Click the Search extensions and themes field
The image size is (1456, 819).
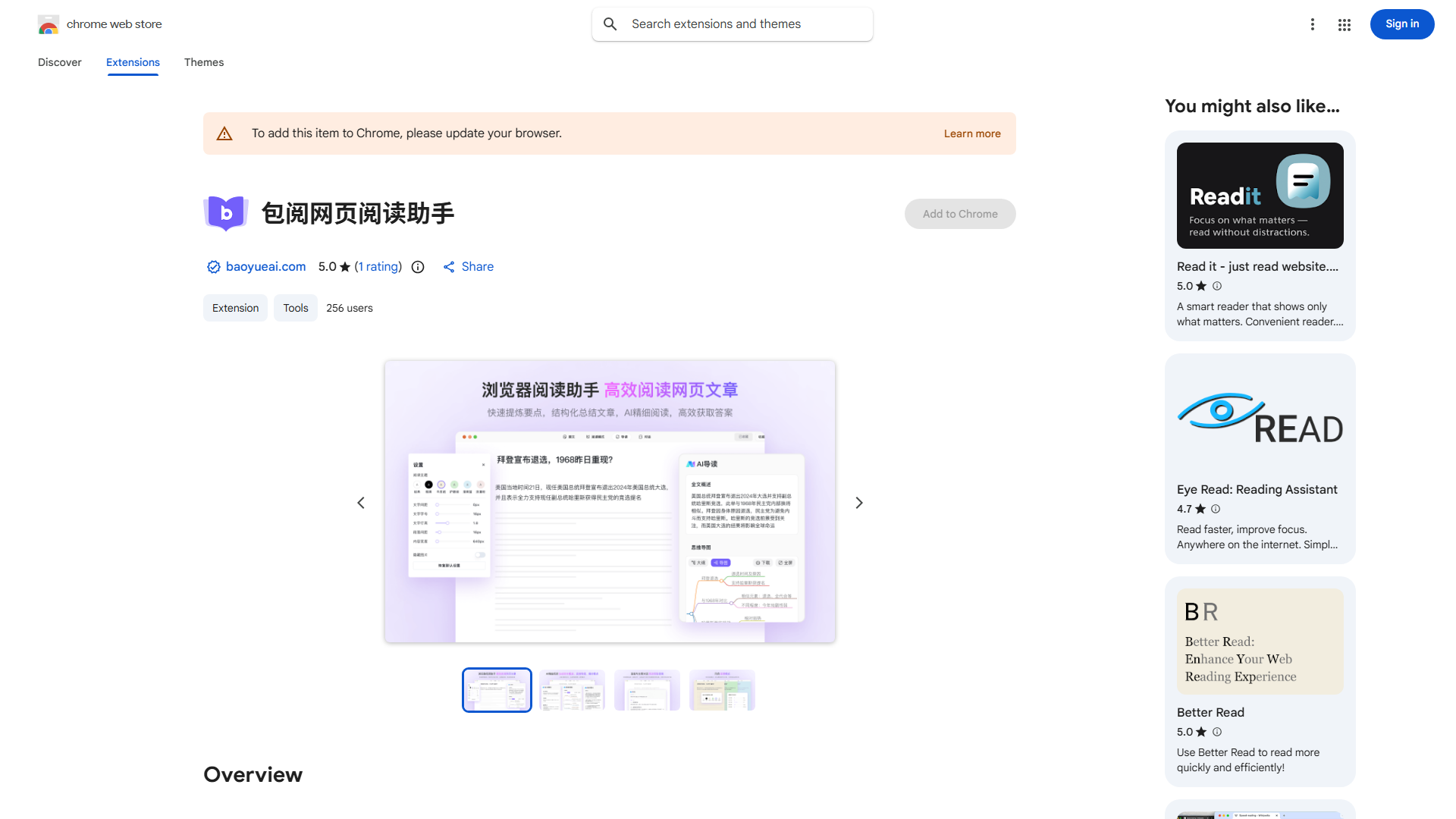732,24
